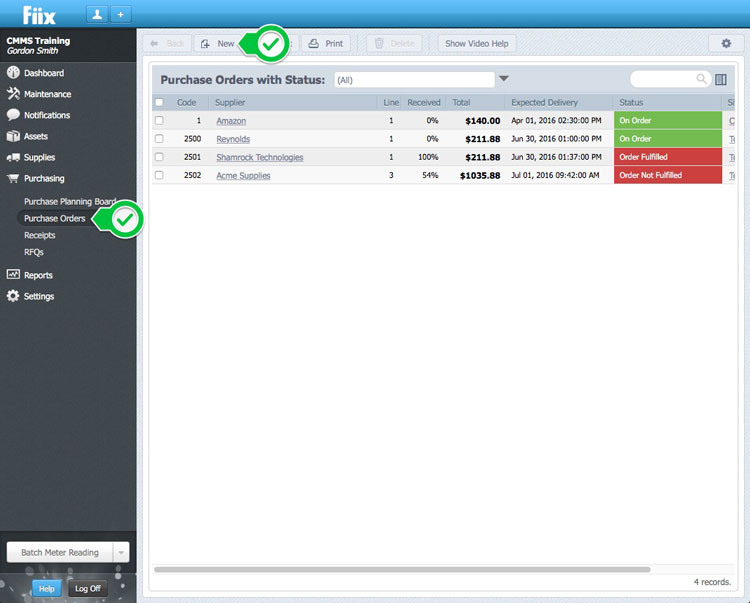Open the Shamrock Technologies supplier link
The height and width of the screenshot is (603, 750).
click(x=260, y=157)
